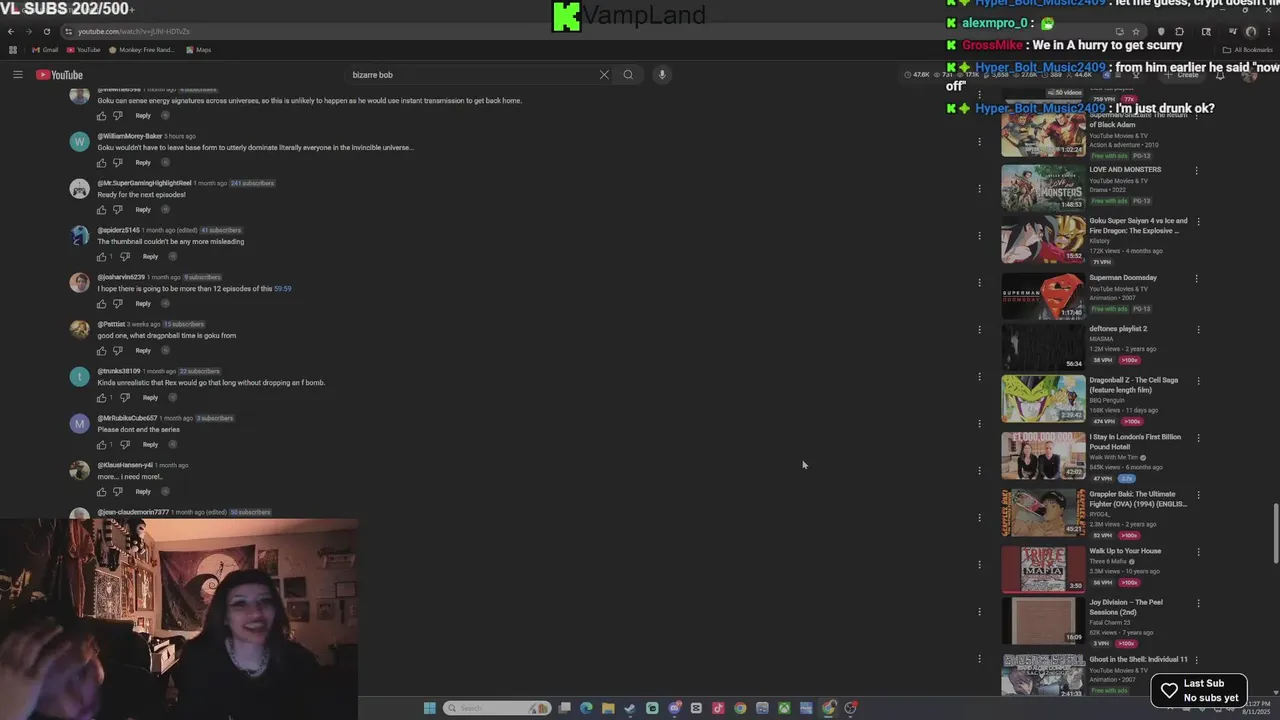The image size is (1280, 720).
Task: Dislike the 'what dragonball time' comment
Action: (x=118, y=351)
